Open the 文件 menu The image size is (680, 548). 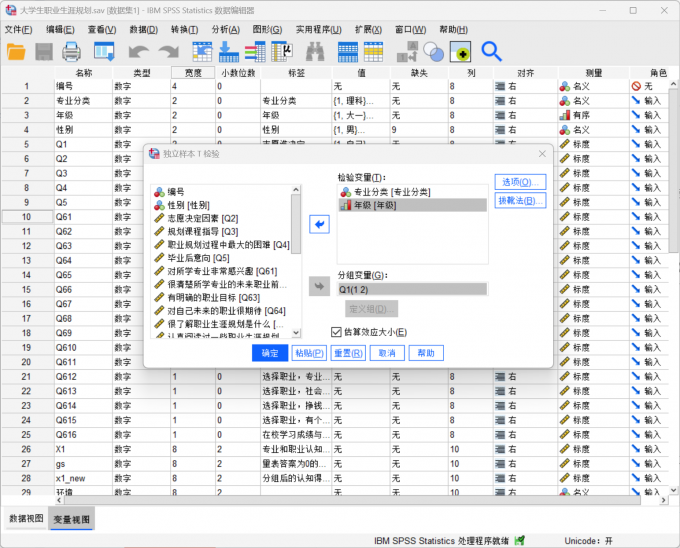[x=18, y=29]
